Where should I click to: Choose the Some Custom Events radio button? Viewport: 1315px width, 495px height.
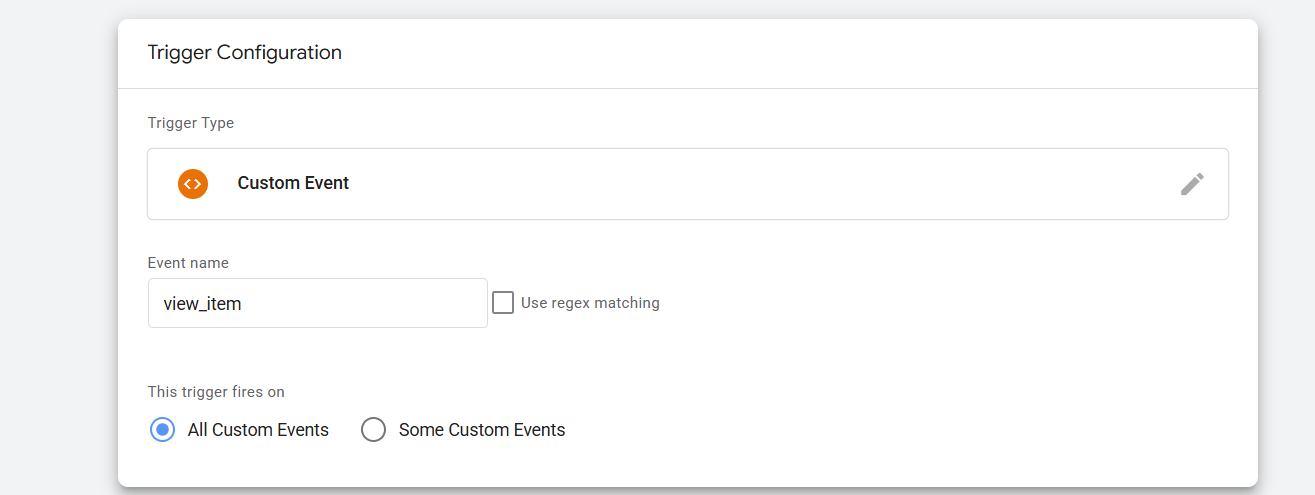coord(373,430)
